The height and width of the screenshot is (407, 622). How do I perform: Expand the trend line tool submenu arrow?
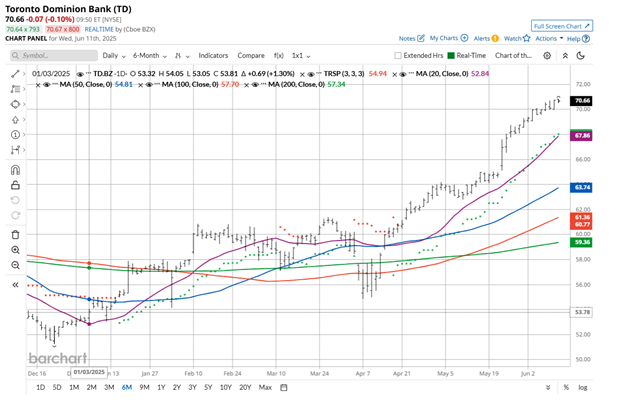coord(24,74)
